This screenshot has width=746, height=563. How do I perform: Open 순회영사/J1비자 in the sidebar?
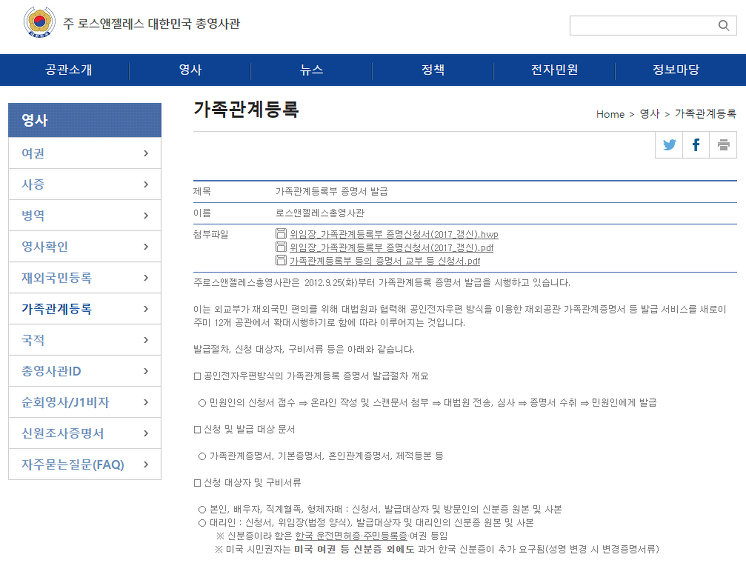tap(65, 402)
